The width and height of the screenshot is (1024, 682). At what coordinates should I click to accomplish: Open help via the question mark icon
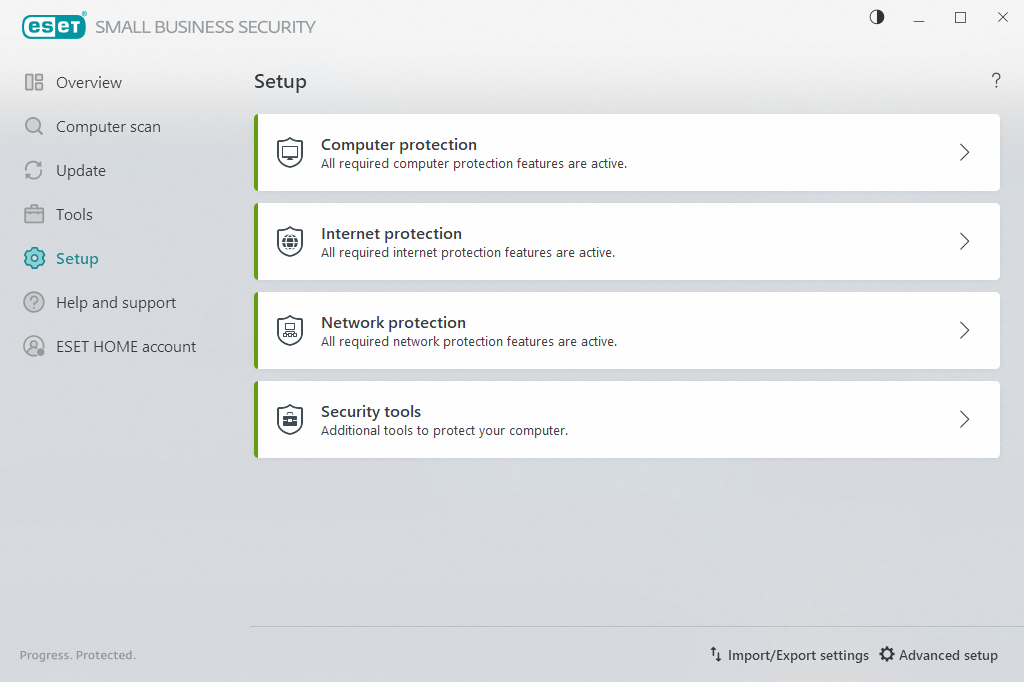pos(996,81)
